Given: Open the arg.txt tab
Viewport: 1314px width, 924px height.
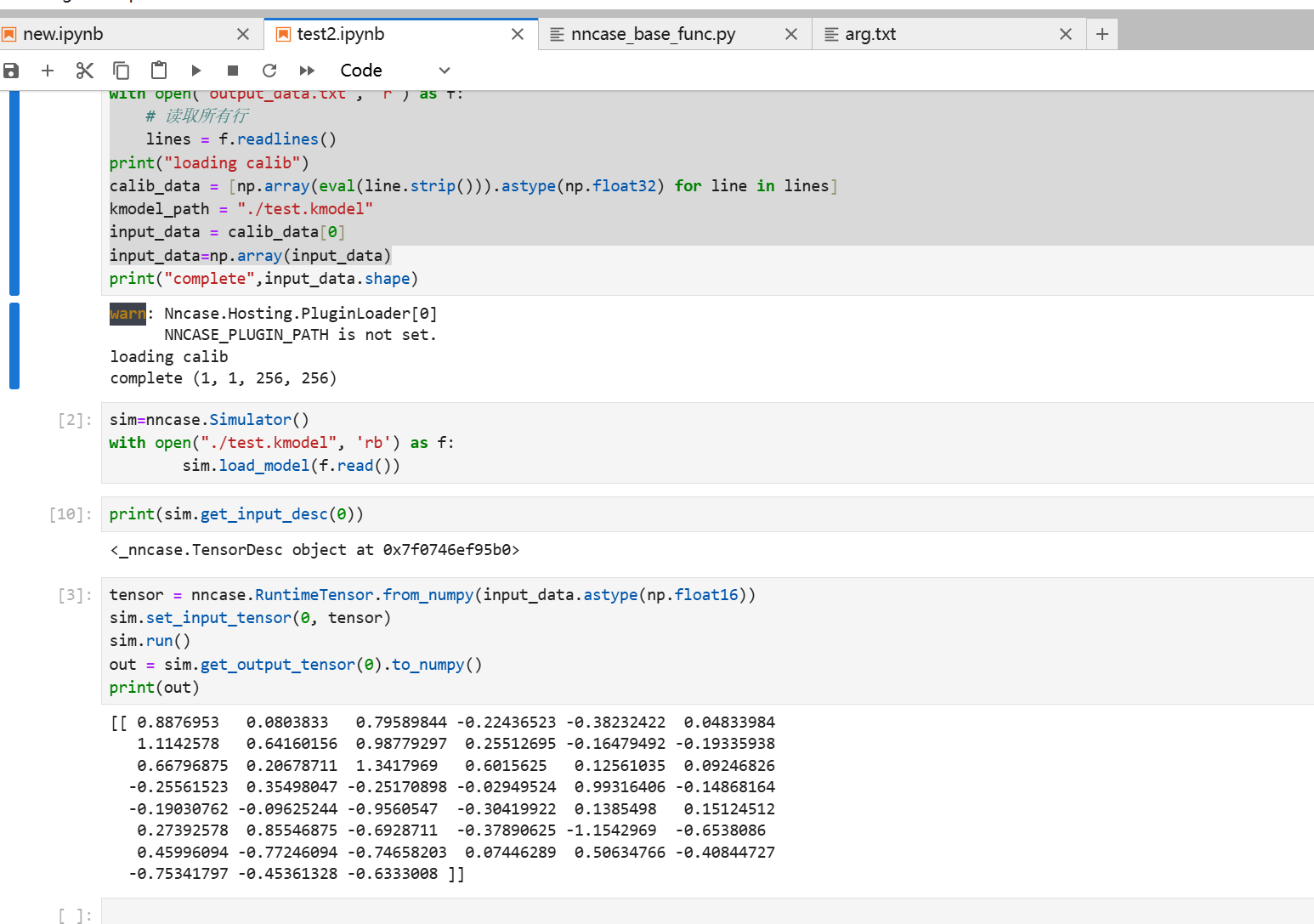Looking at the screenshot, I should tap(870, 34).
